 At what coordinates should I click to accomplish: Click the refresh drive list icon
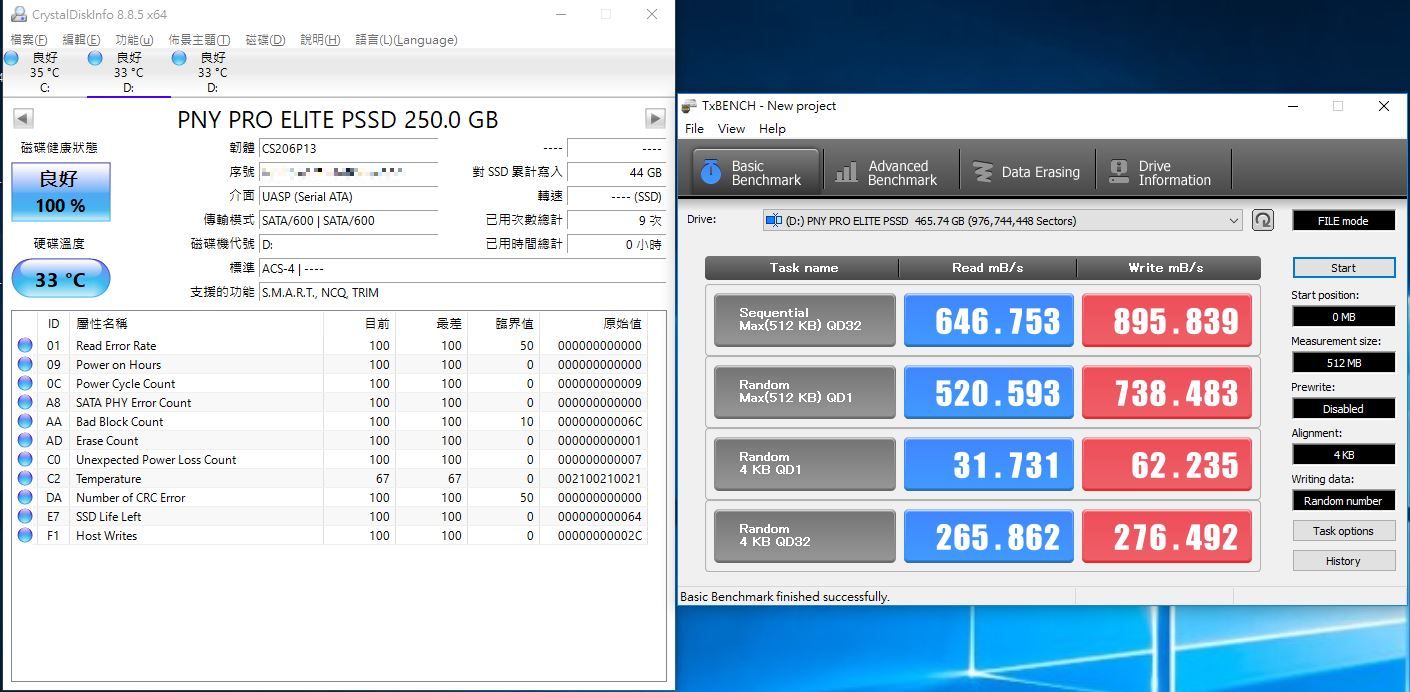coord(1263,221)
